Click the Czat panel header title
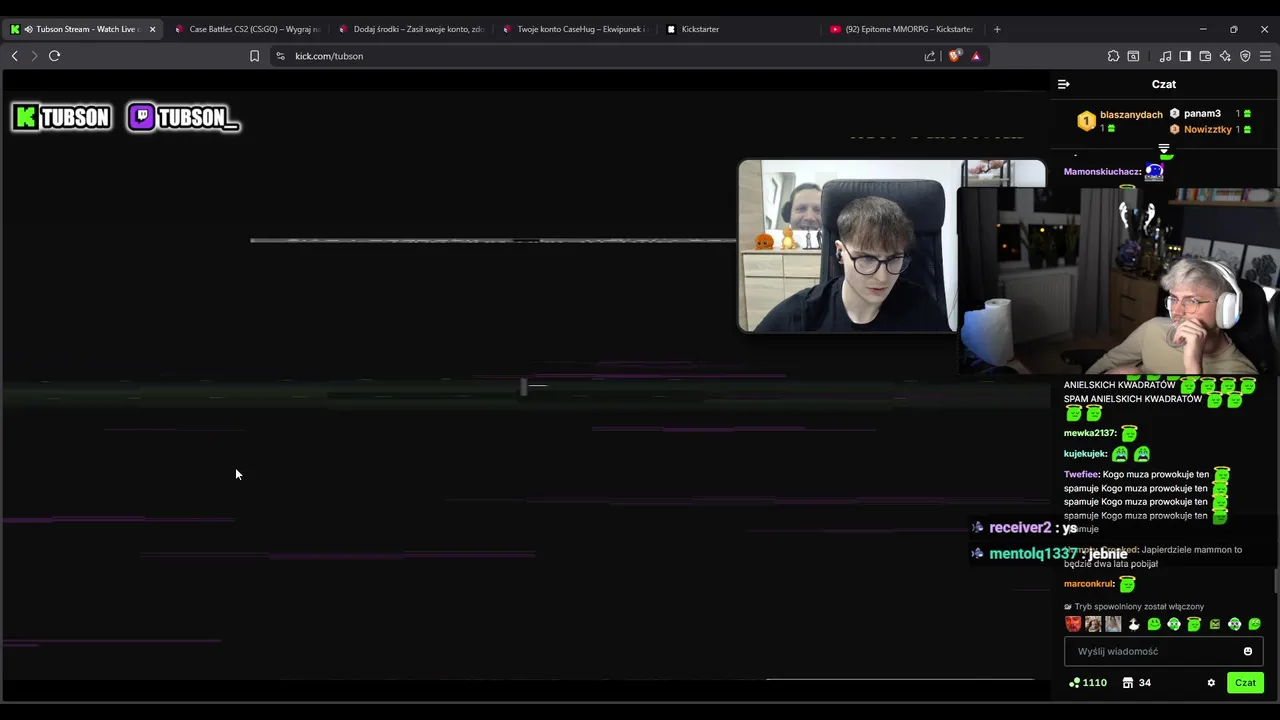The image size is (1280, 720). pyautogui.click(x=1164, y=84)
